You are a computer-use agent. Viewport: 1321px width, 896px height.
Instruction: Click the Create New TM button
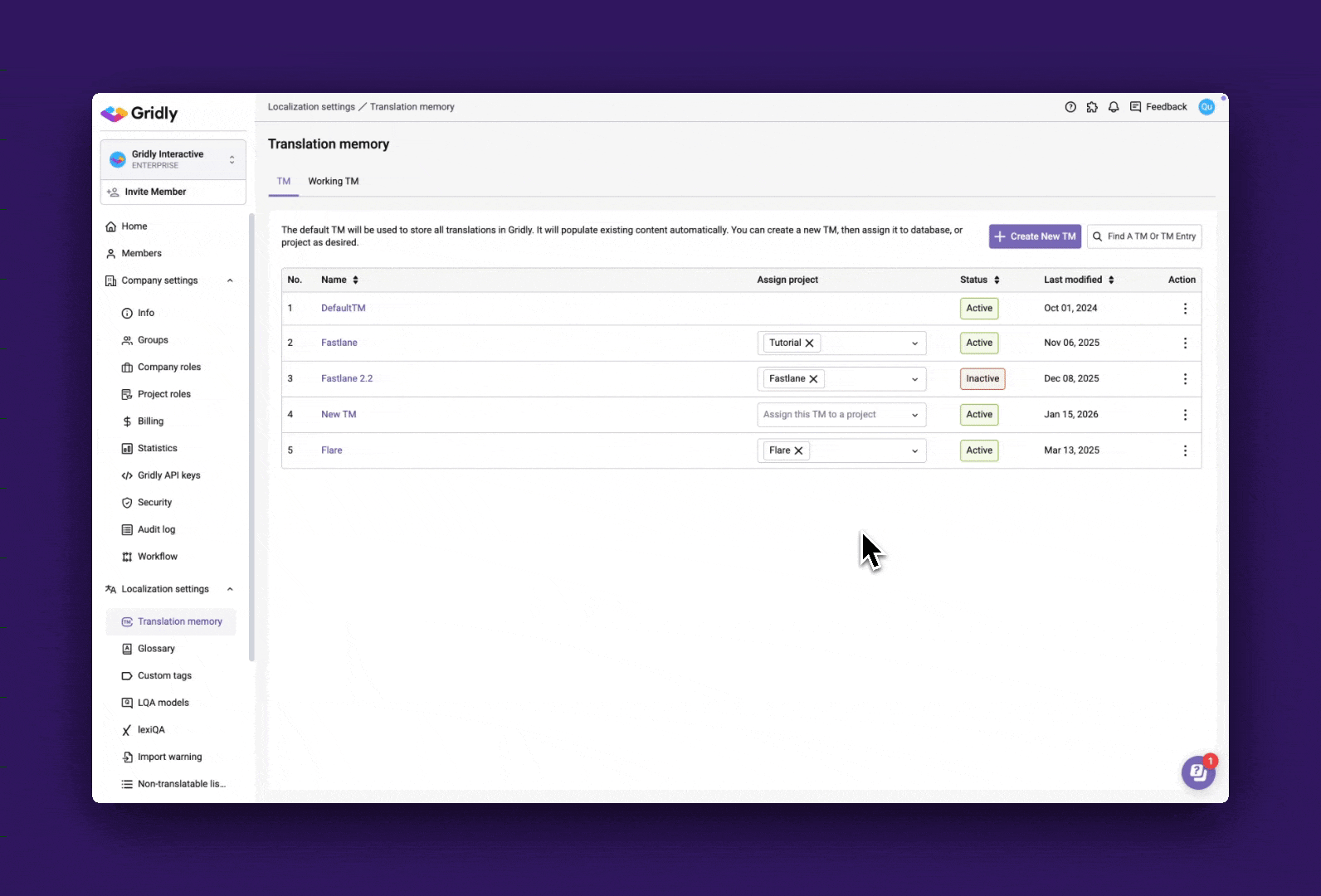click(x=1035, y=236)
